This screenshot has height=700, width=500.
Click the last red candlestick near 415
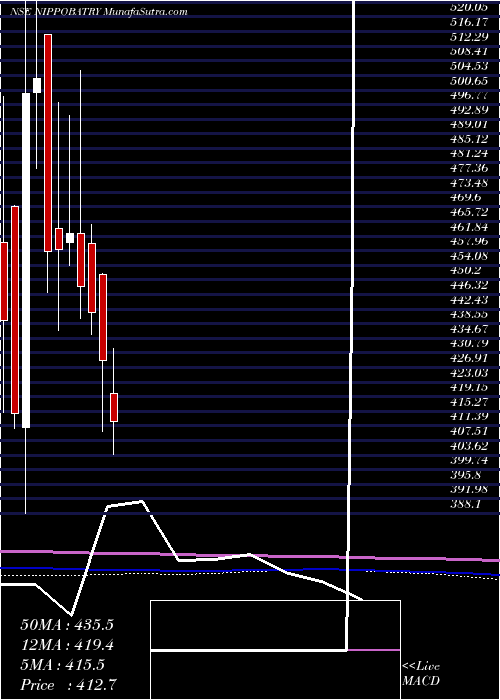tap(114, 407)
